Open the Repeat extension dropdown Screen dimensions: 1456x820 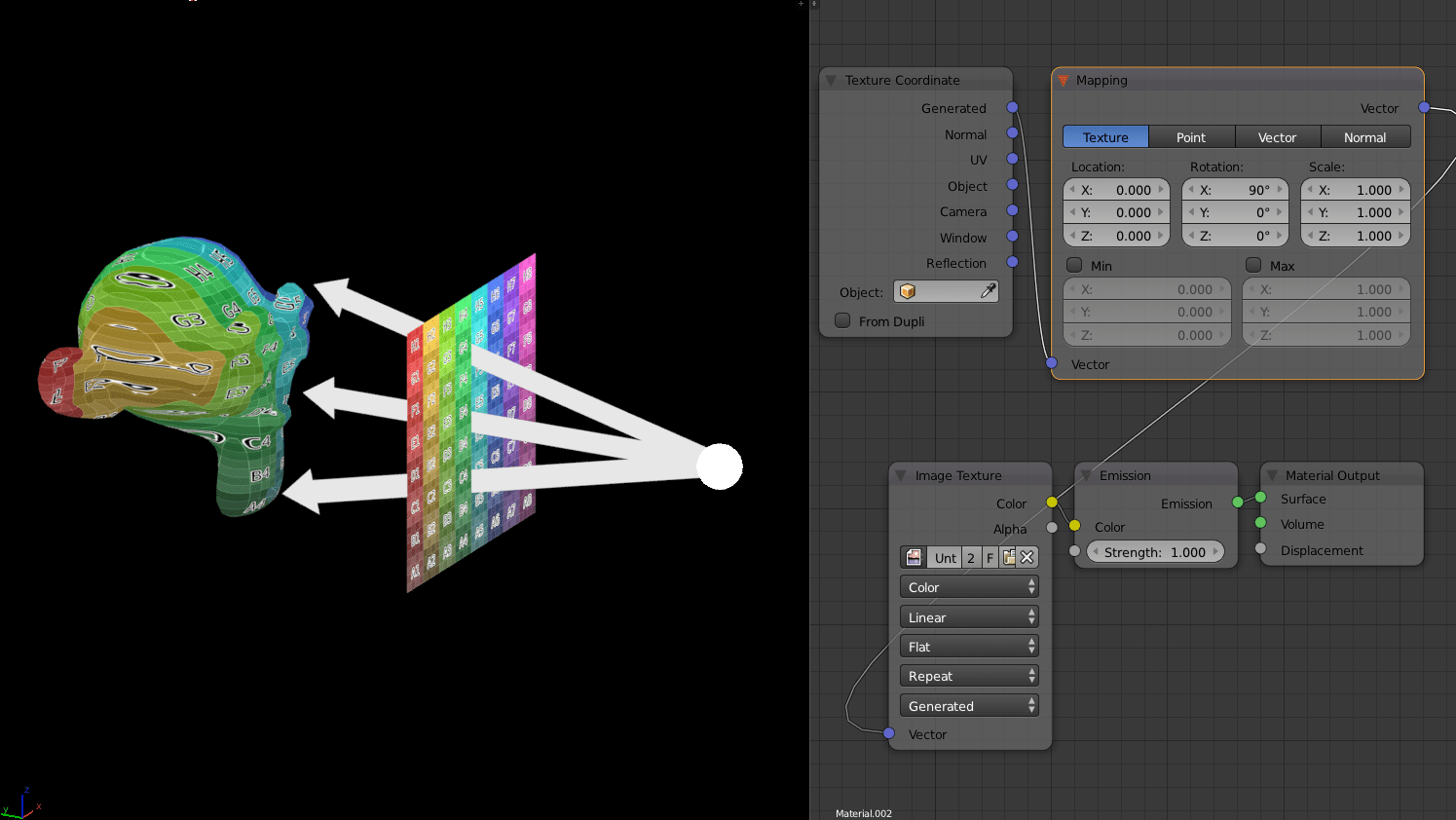click(x=969, y=675)
